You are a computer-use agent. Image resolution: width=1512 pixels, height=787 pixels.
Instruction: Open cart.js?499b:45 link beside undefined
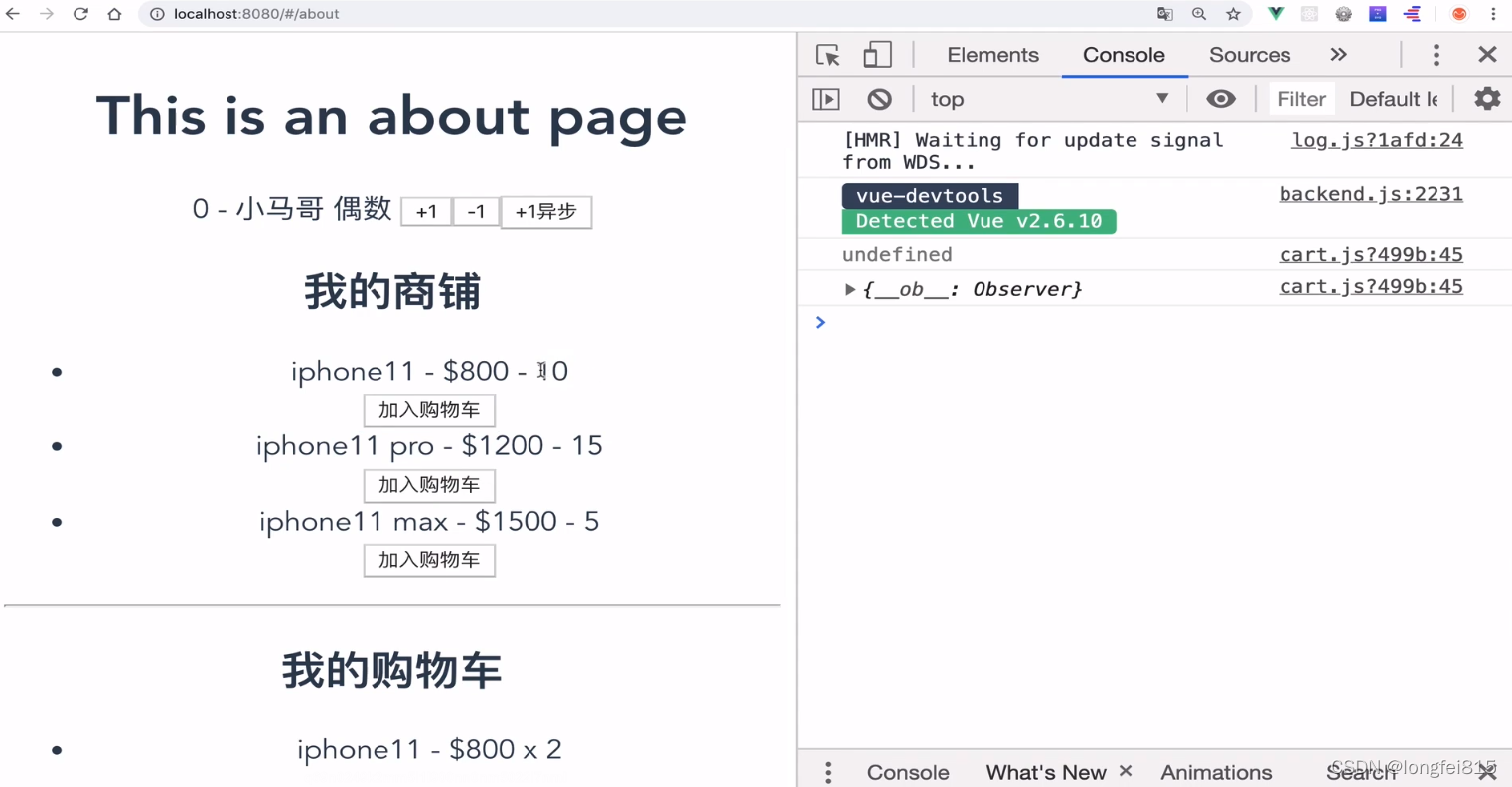(x=1371, y=254)
